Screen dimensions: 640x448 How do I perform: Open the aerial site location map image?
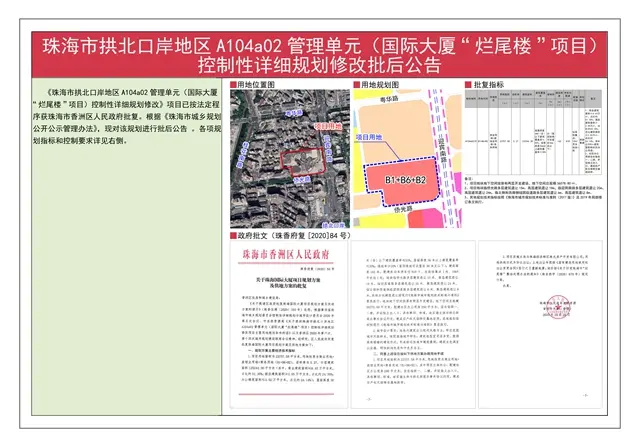[290, 159]
